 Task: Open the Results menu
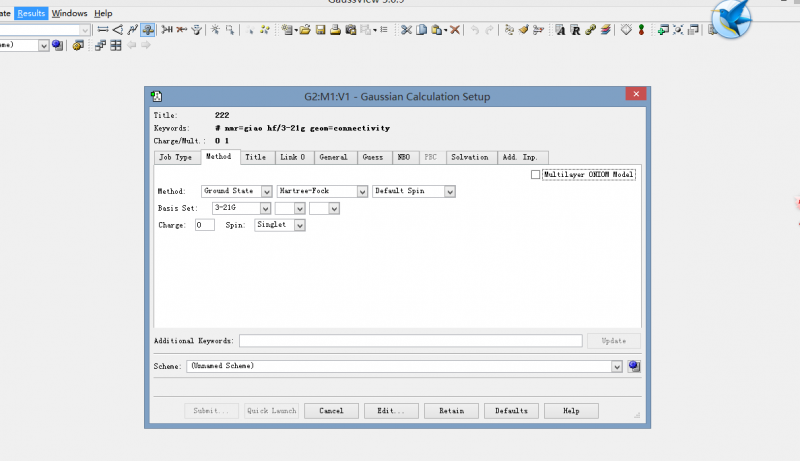pos(31,13)
